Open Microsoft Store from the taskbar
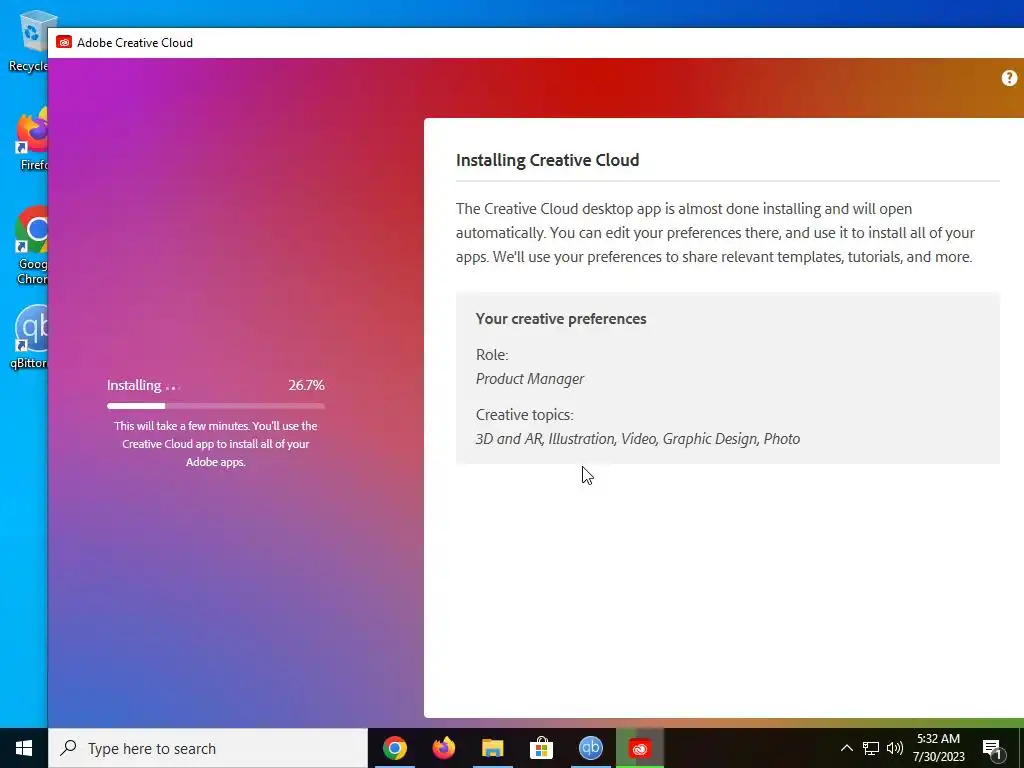1024x768 pixels. pyautogui.click(x=541, y=748)
